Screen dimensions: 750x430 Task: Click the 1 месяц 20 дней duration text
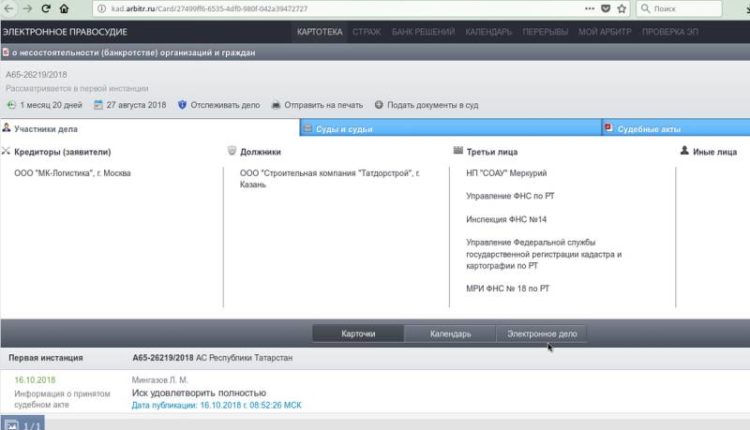pyautogui.click(x=51, y=105)
